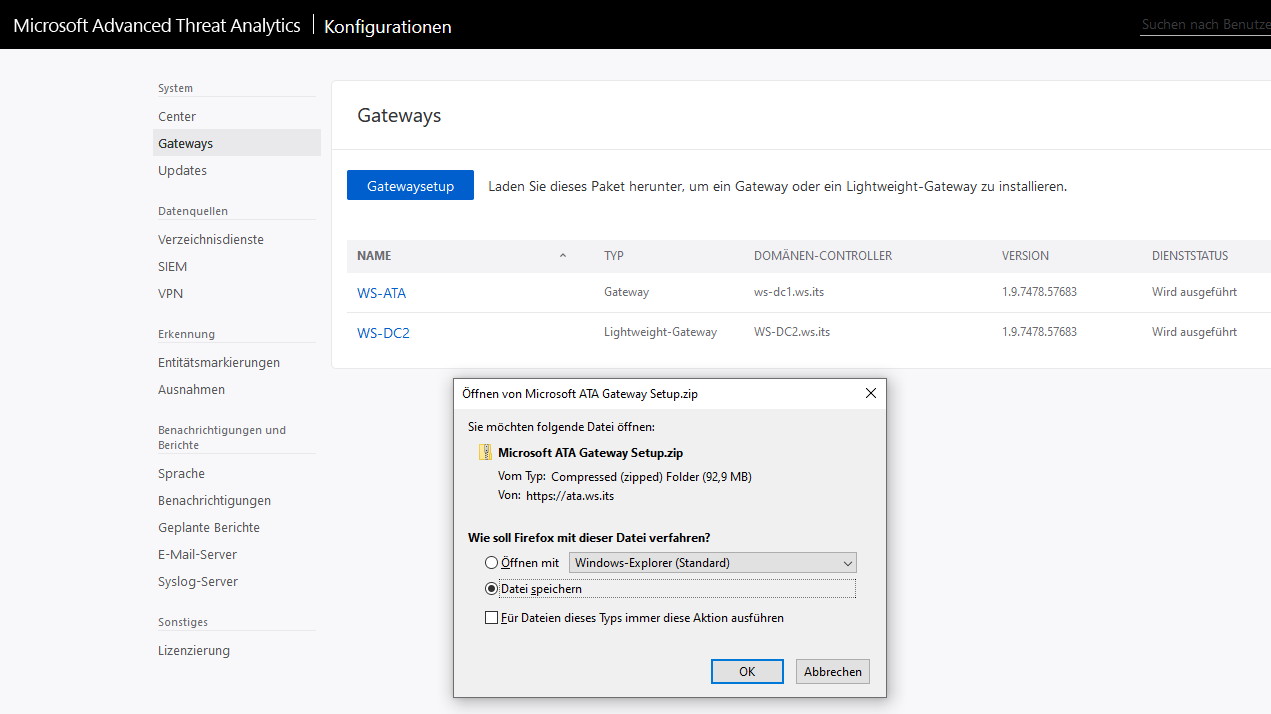Viewport: 1271px width, 714px height.
Task: Click OK in the download dialog
Action: [747, 671]
